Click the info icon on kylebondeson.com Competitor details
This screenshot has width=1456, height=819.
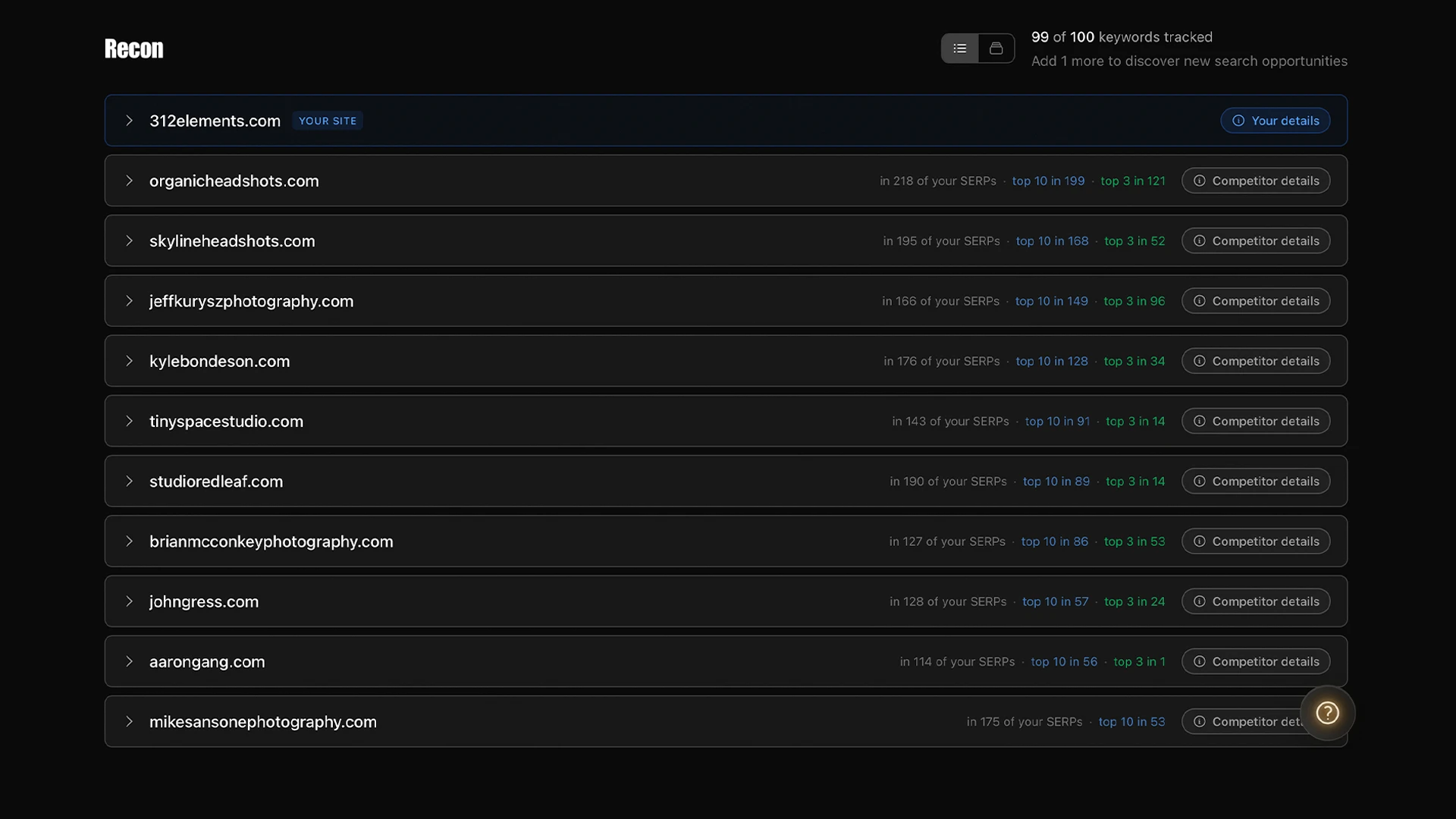click(x=1199, y=361)
